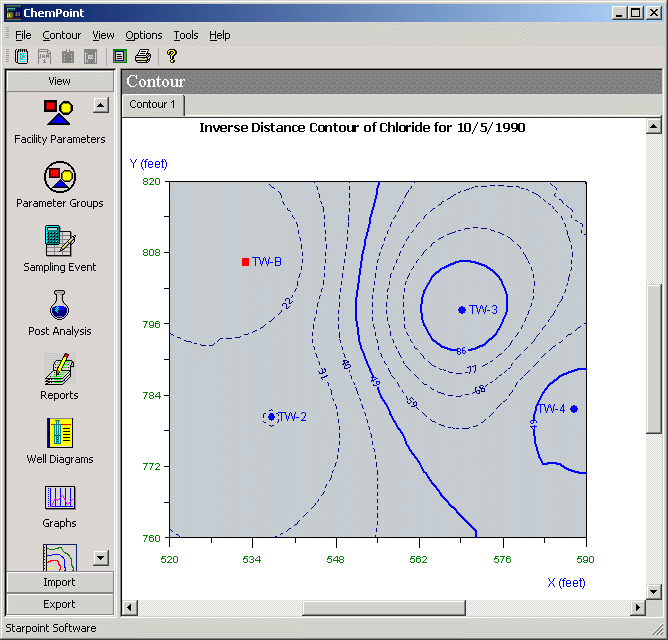Click the printer icon in toolbar
668x640 pixels.
tap(142, 56)
